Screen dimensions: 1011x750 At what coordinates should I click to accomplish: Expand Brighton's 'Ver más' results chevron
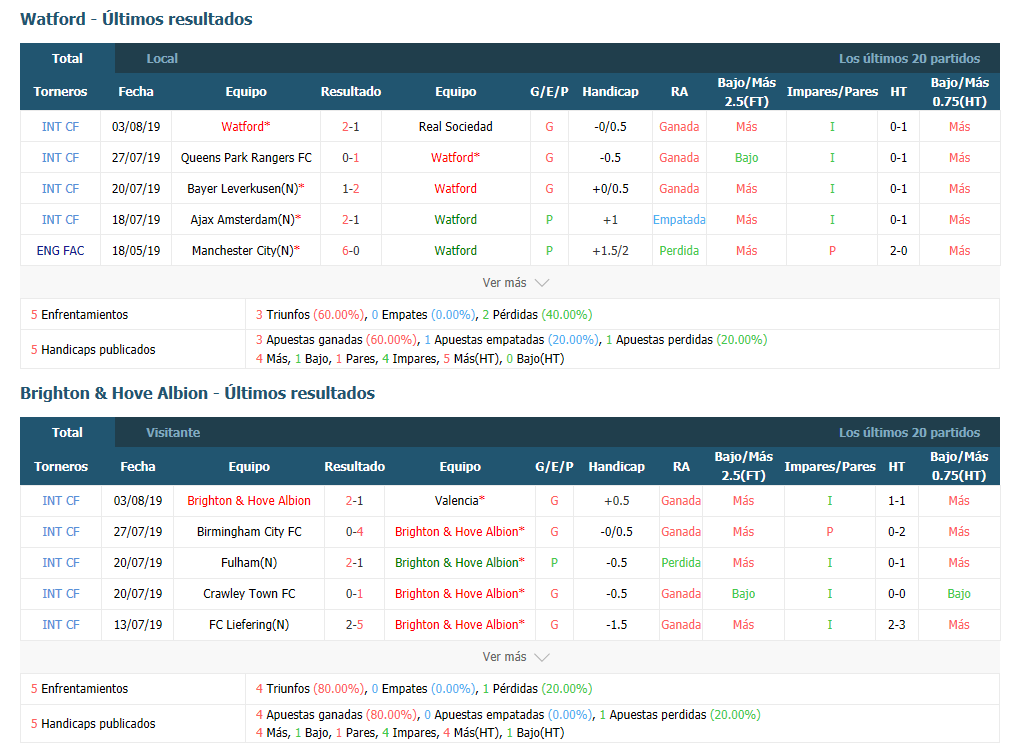(x=541, y=657)
